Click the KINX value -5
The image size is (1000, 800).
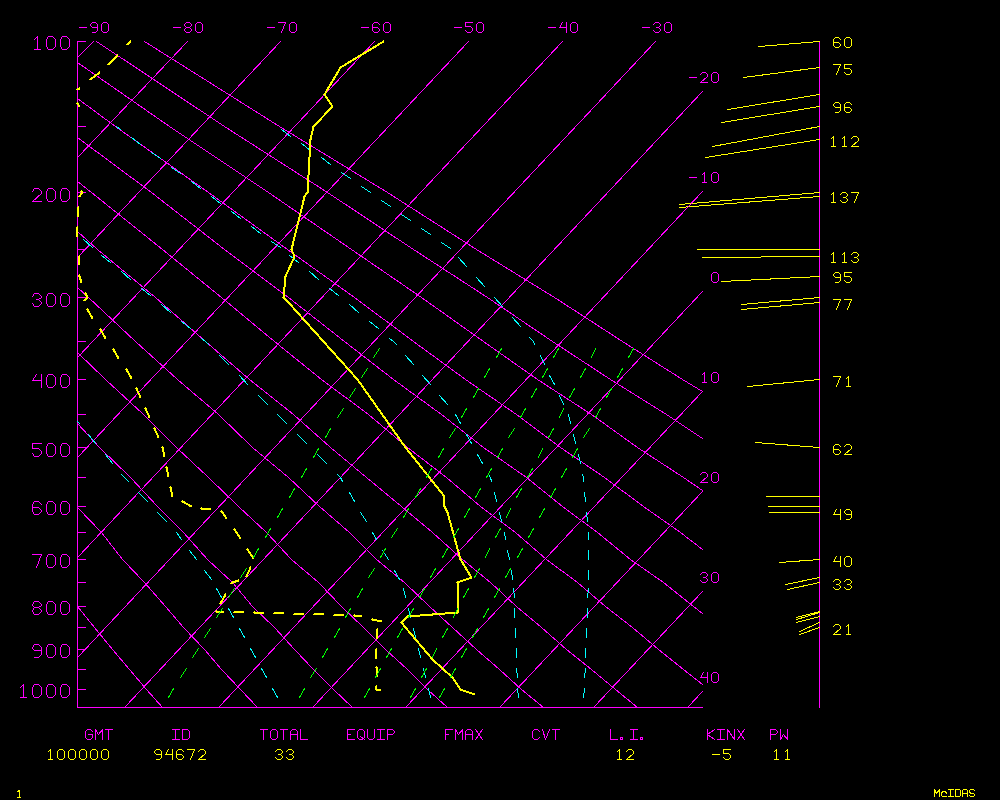coord(721,755)
